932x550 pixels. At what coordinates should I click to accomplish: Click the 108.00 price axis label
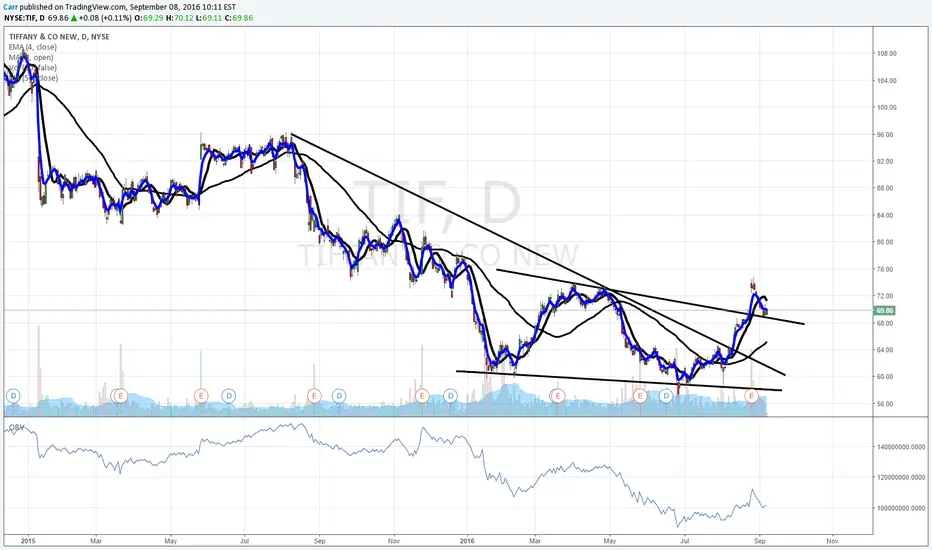[886, 54]
